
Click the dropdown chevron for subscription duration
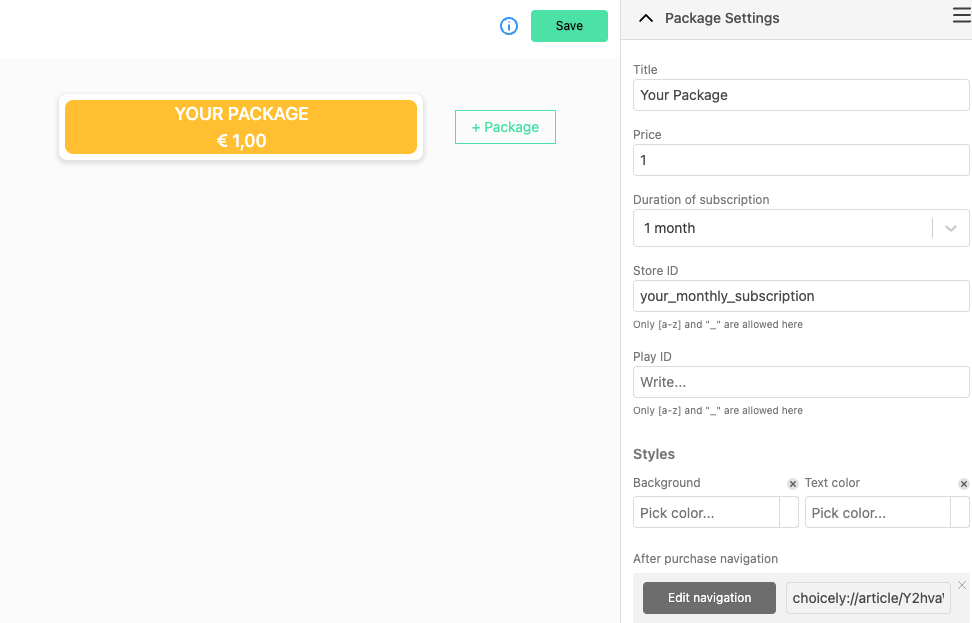pyautogui.click(x=950, y=228)
